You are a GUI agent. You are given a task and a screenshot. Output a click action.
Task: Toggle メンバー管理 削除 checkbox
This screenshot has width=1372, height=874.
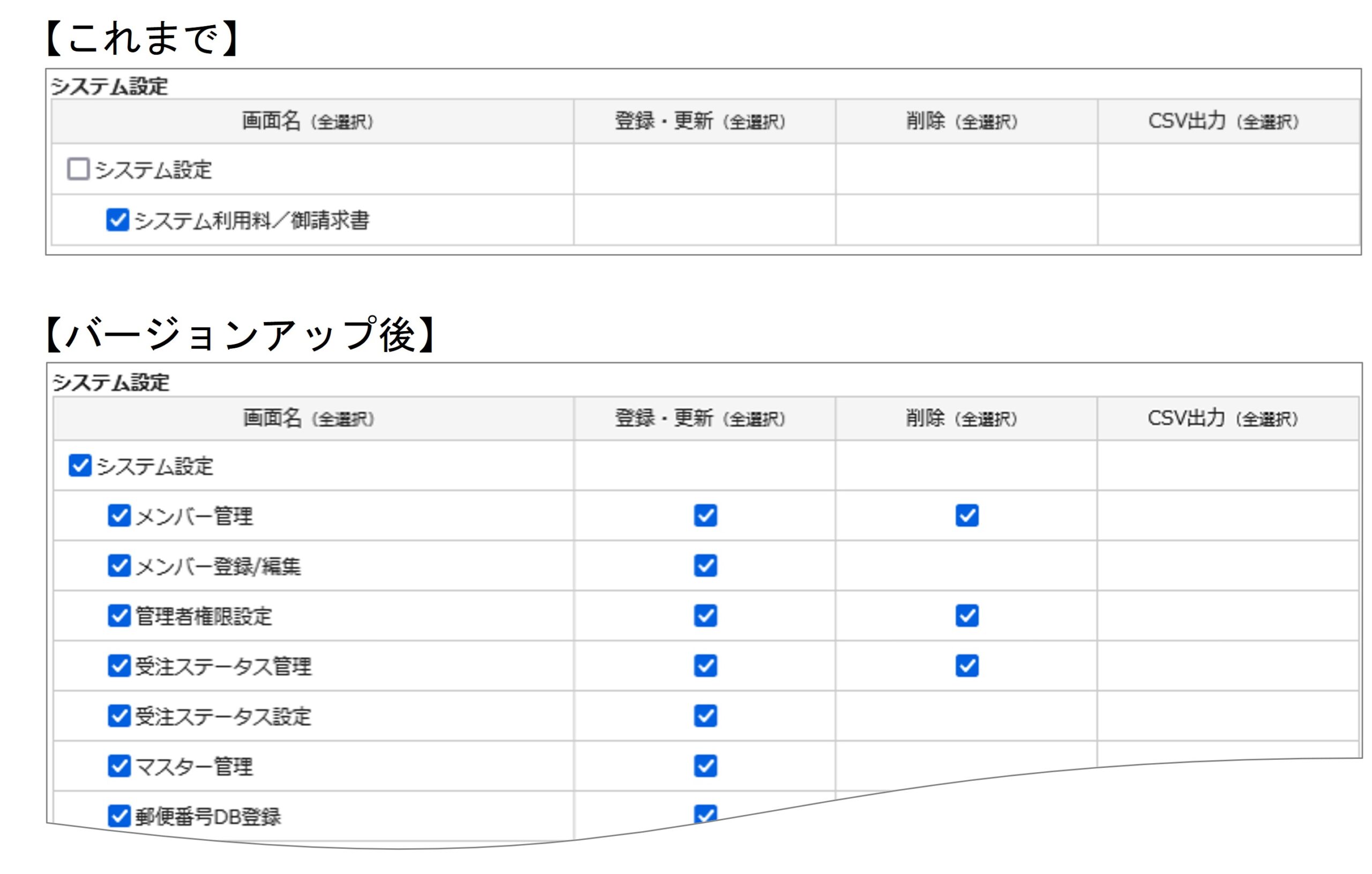tap(966, 516)
